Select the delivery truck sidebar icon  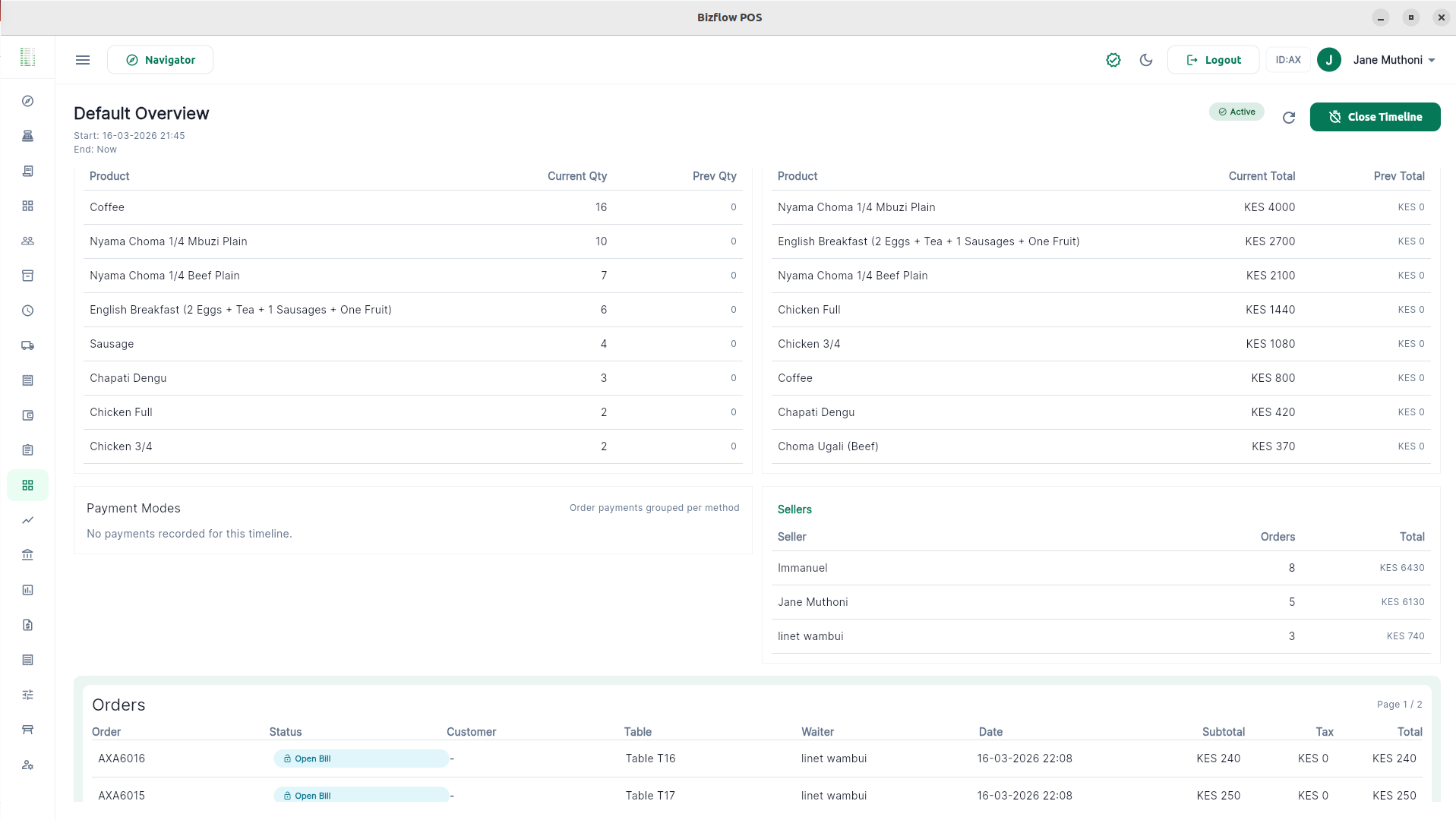(28, 345)
